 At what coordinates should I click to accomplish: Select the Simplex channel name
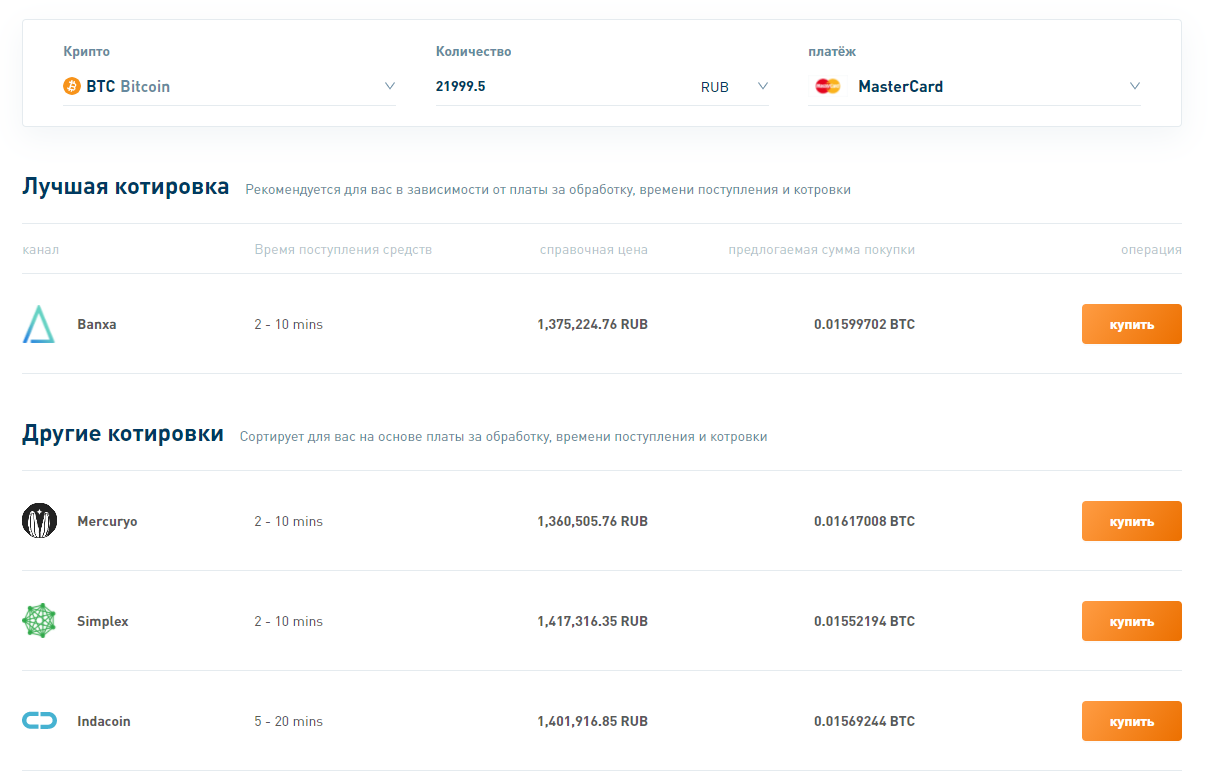coord(103,621)
